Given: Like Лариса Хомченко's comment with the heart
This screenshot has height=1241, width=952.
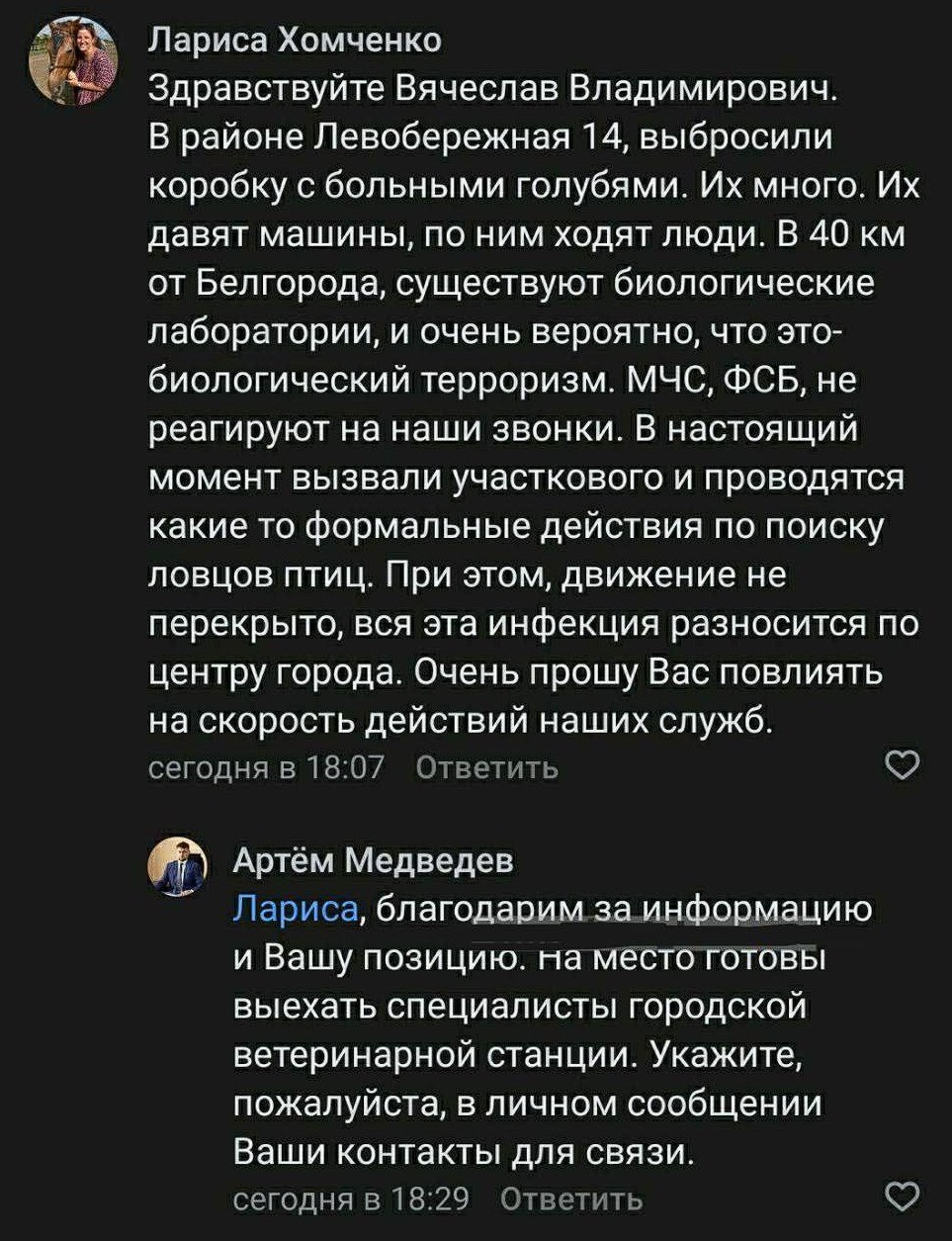Looking at the screenshot, I should point(901,766).
